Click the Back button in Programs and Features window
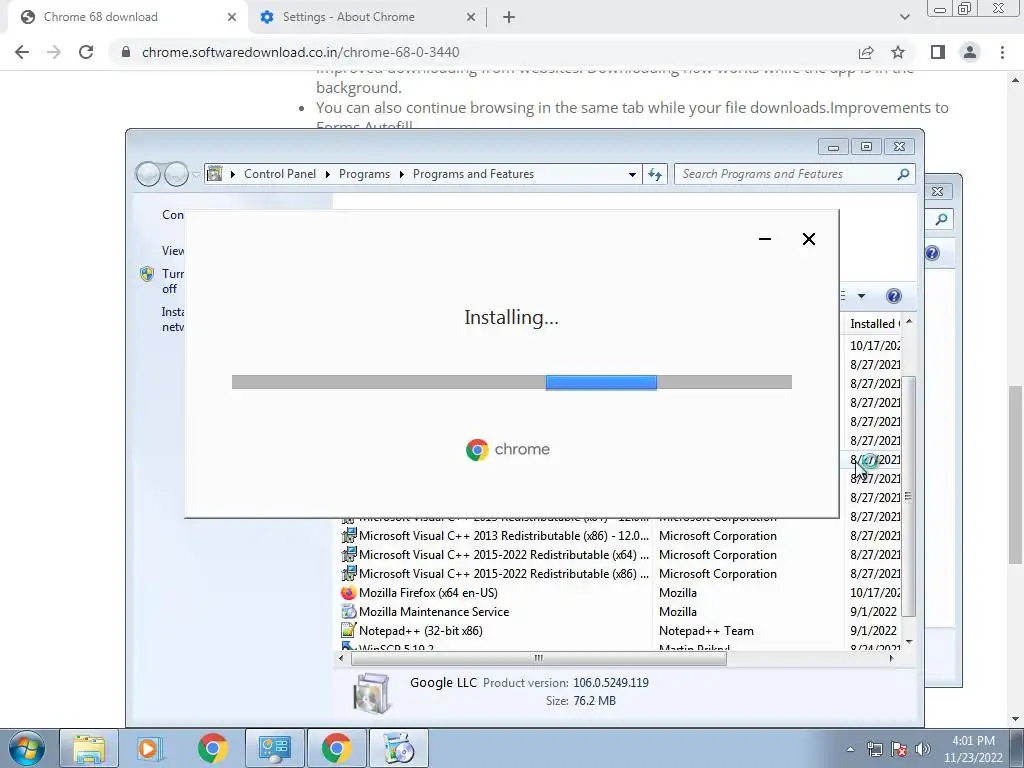This screenshot has width=1024, height=768. point(148,174)
